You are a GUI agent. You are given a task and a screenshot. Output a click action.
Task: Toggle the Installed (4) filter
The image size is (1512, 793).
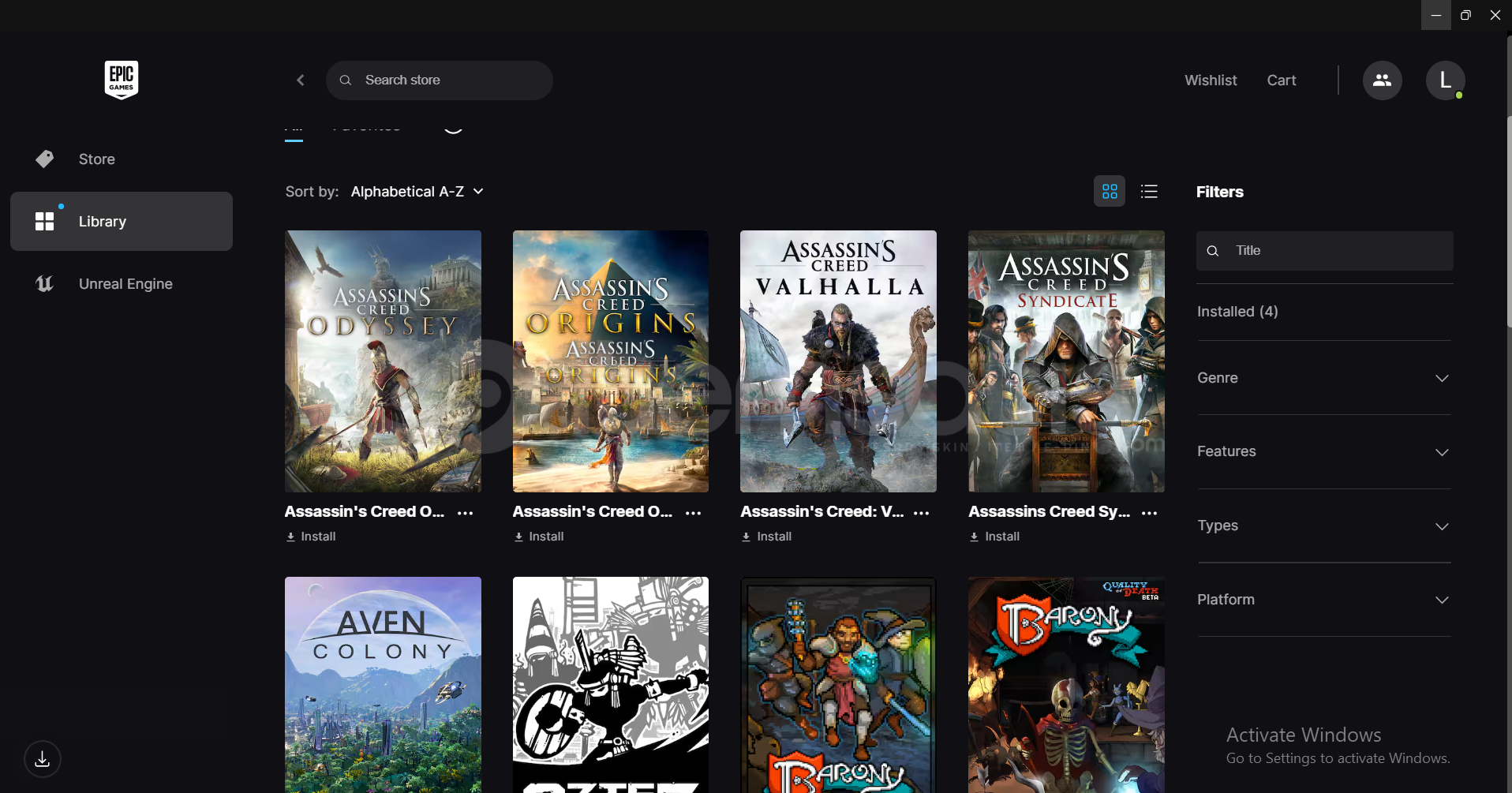point(1237,312)
